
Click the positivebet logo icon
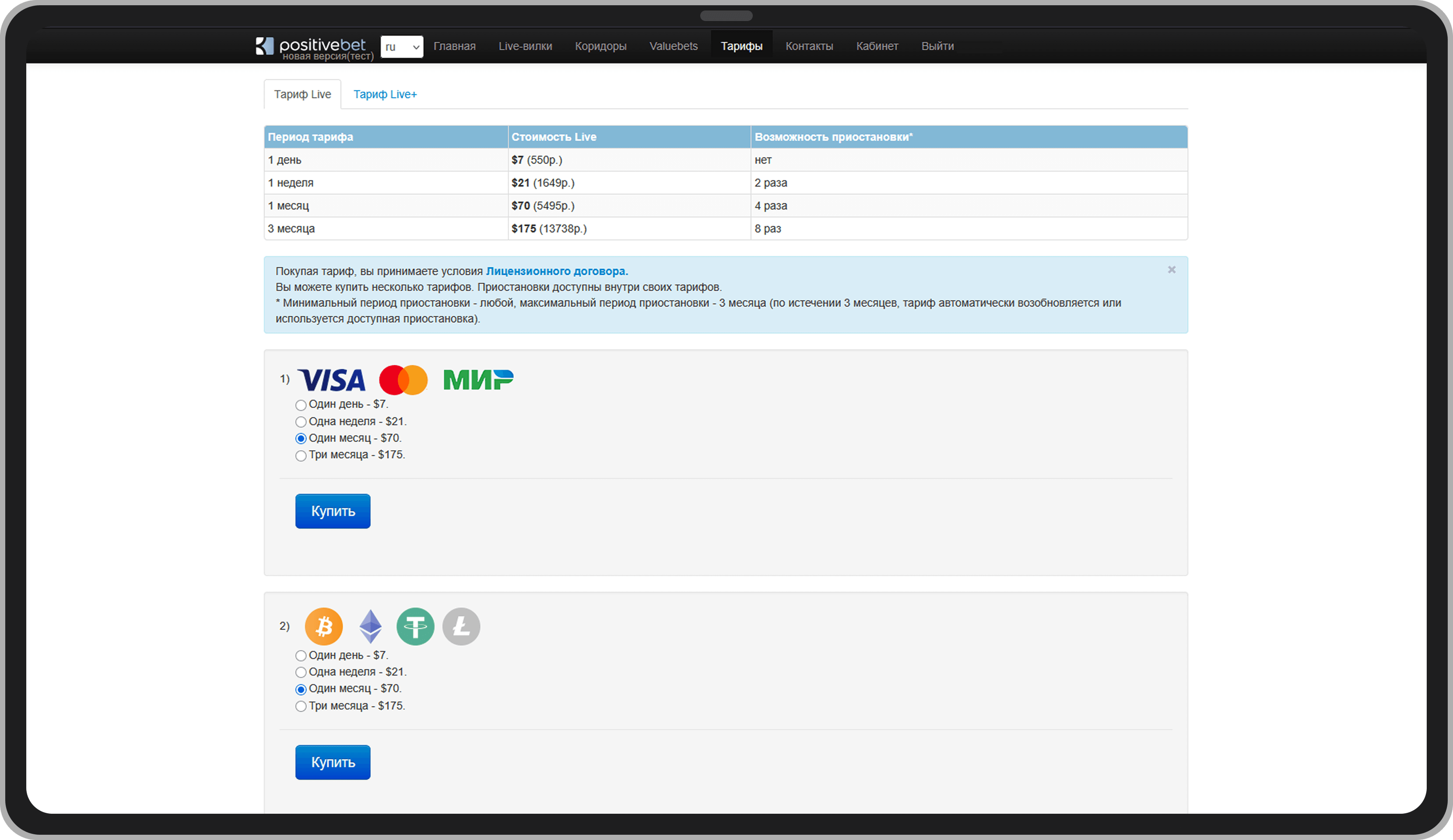[x=265, y=46]
